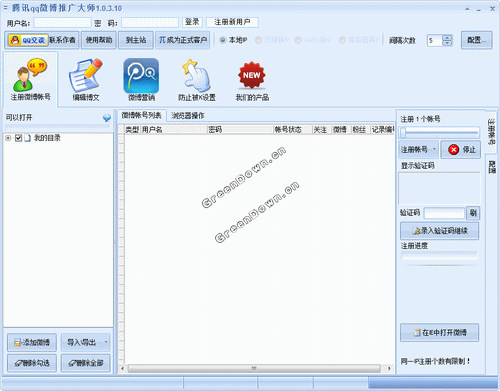Select the vertical side tab beneath 注册帐号
The image size is (500, 391).
click(491, 167)
